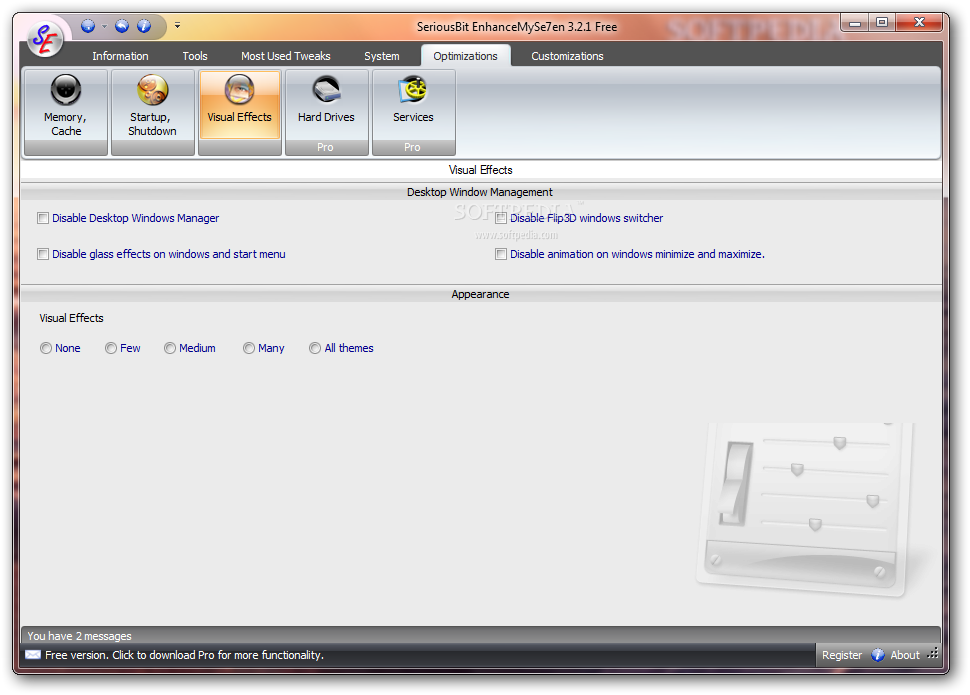
Task: Select the Optimizations tab
Action: pos(465,56)
